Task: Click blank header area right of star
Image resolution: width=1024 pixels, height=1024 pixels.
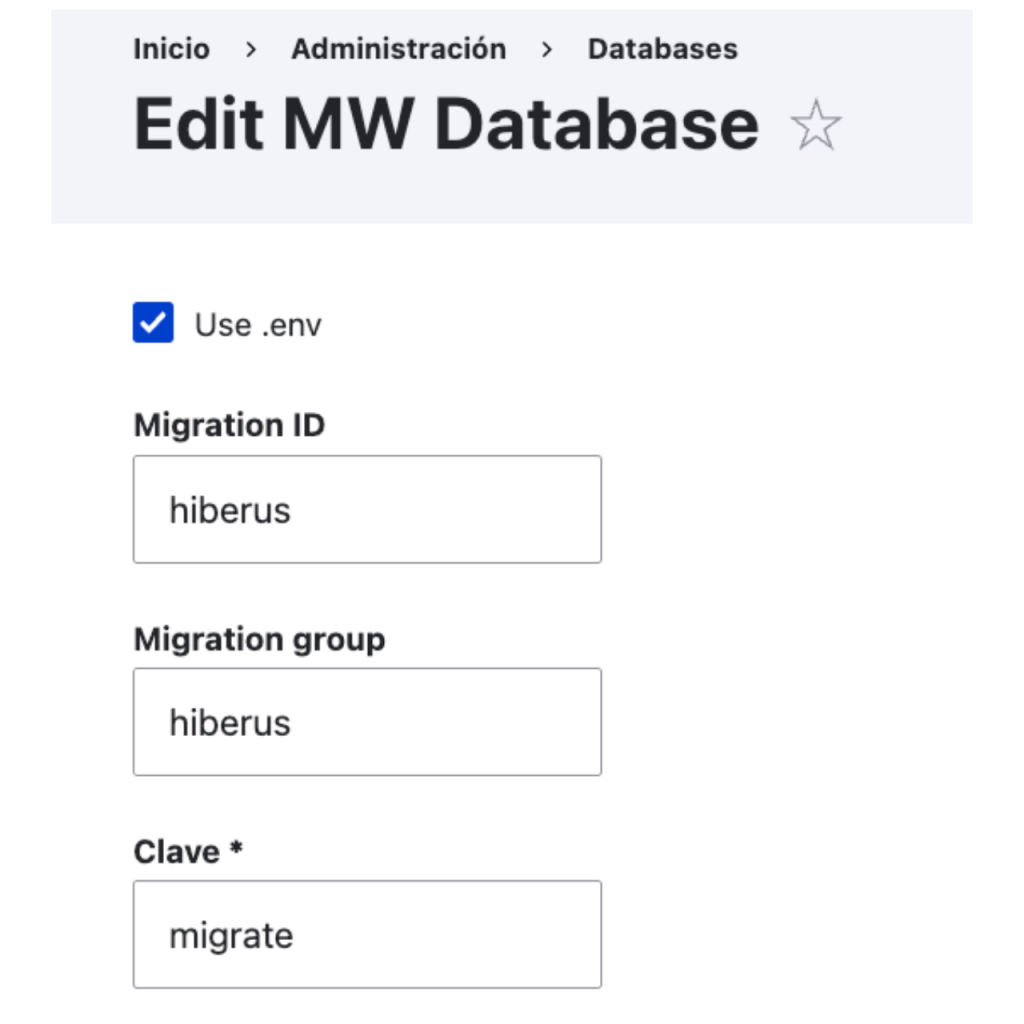Action: (910, 127)
